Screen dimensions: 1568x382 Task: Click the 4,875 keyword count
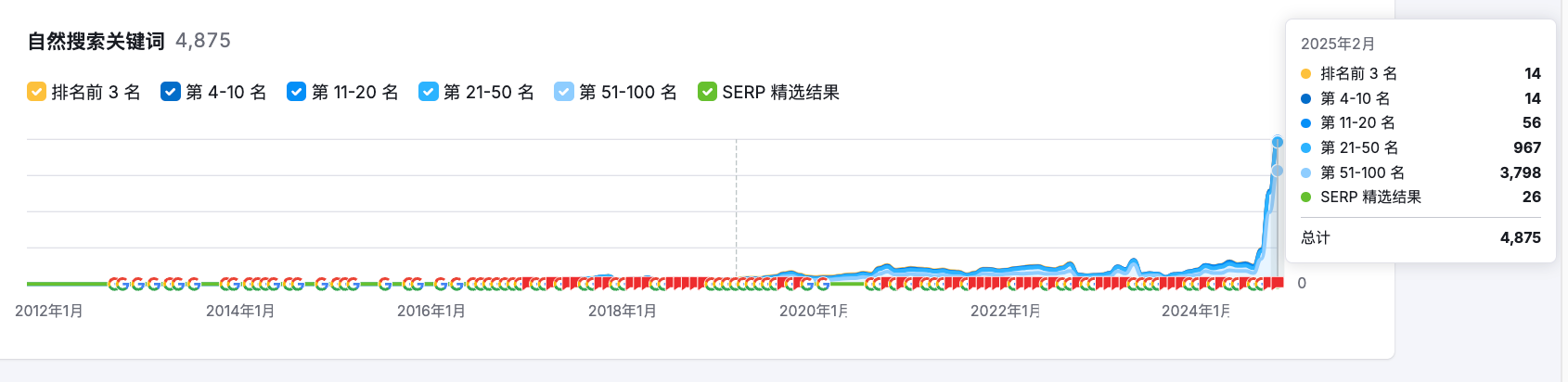point(203,41)
